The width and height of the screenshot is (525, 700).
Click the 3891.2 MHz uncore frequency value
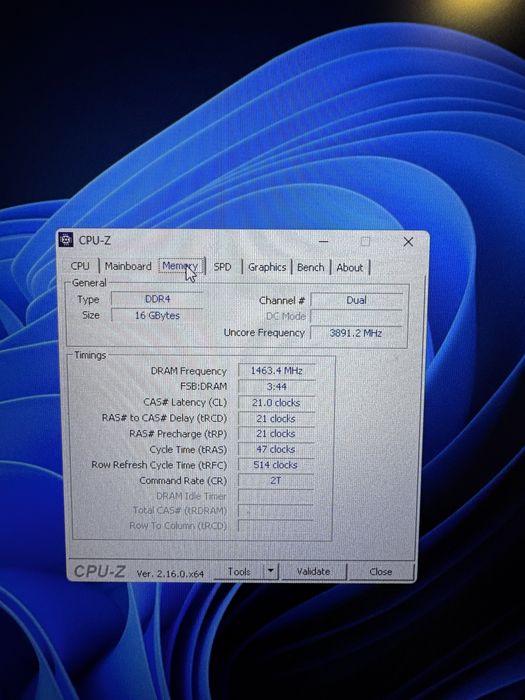[356, 333]
